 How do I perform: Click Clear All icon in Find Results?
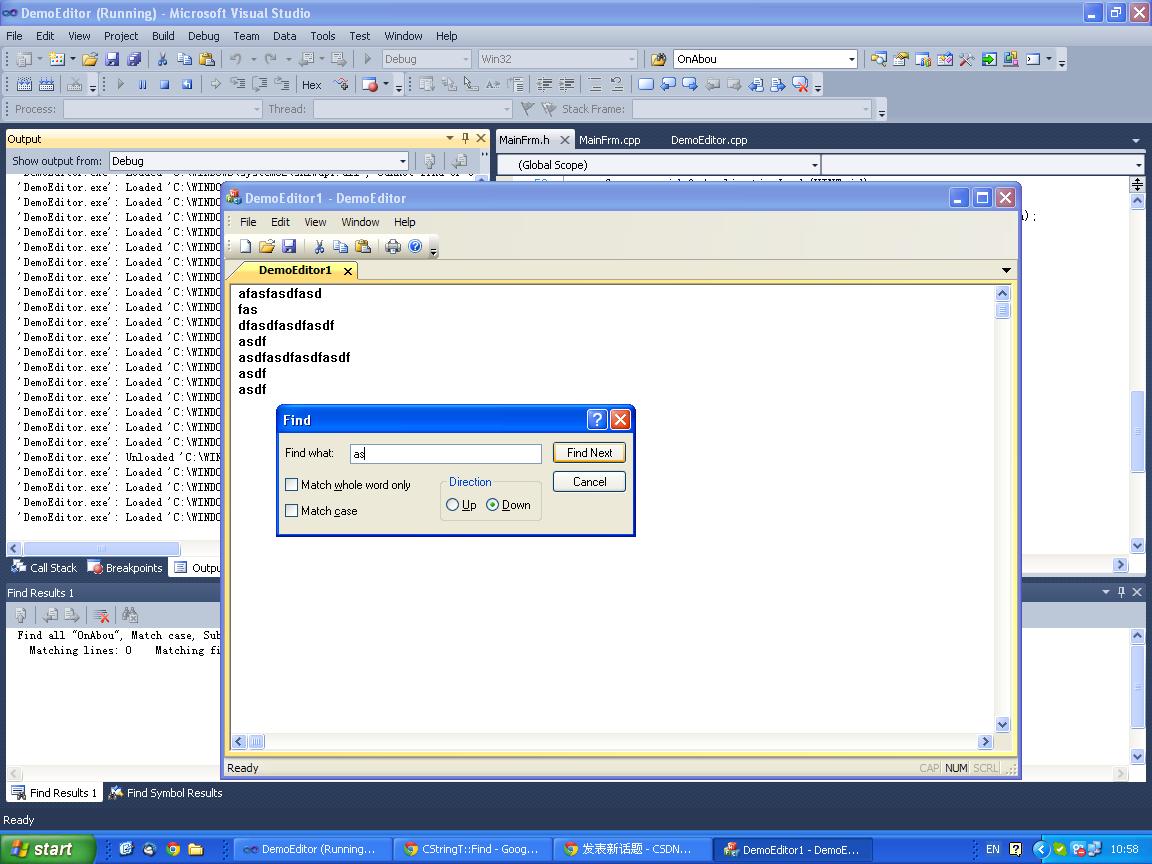[101, 615]
